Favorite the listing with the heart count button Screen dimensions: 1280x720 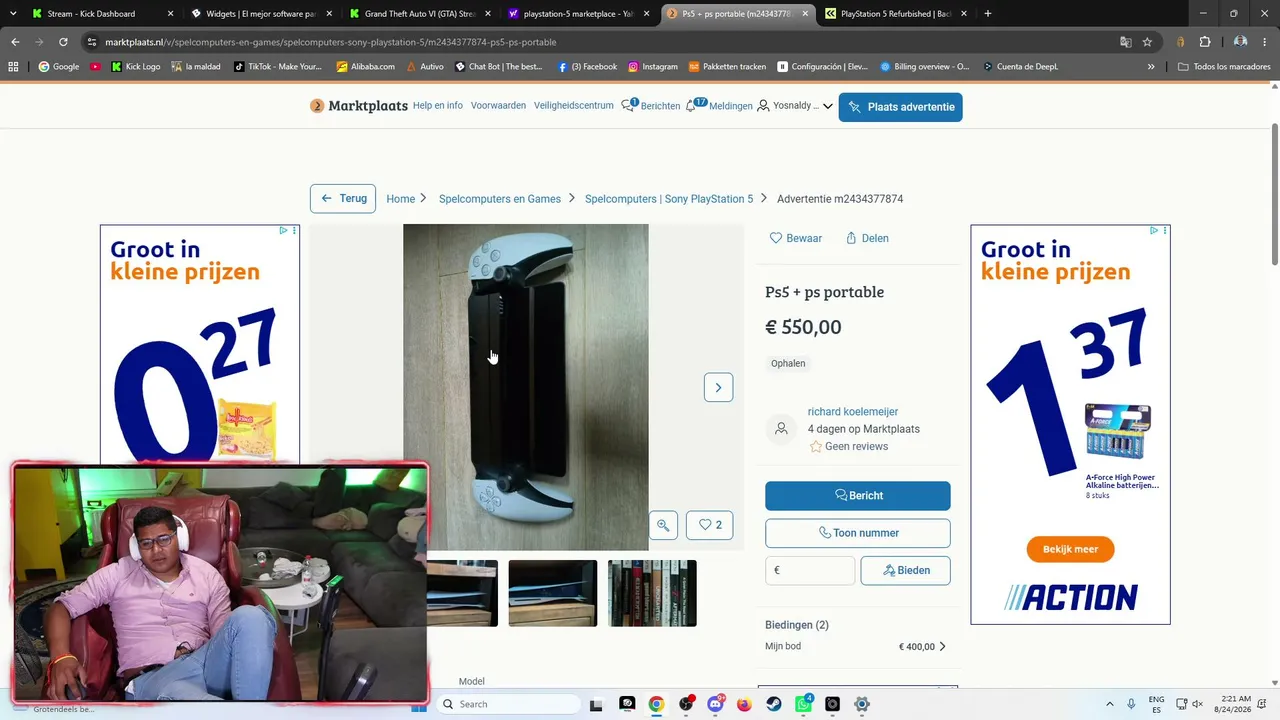click(709, 525)
